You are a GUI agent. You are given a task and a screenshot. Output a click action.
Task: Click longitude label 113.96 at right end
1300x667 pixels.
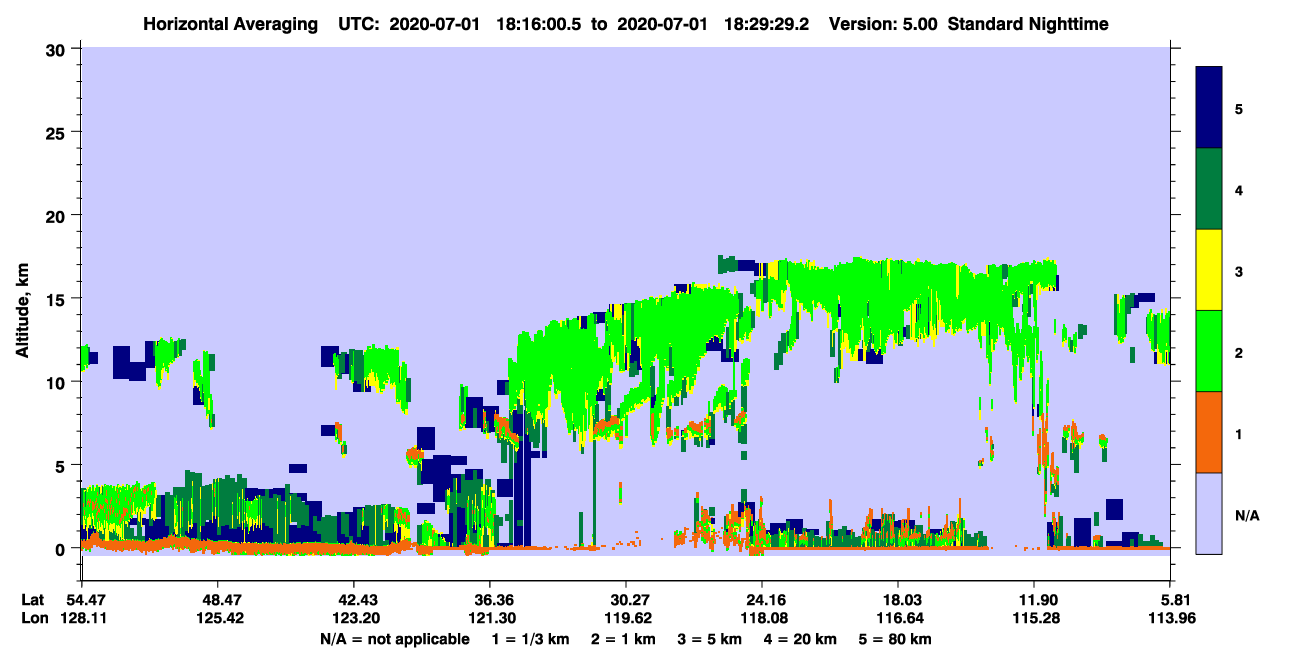click(1171, 618)
